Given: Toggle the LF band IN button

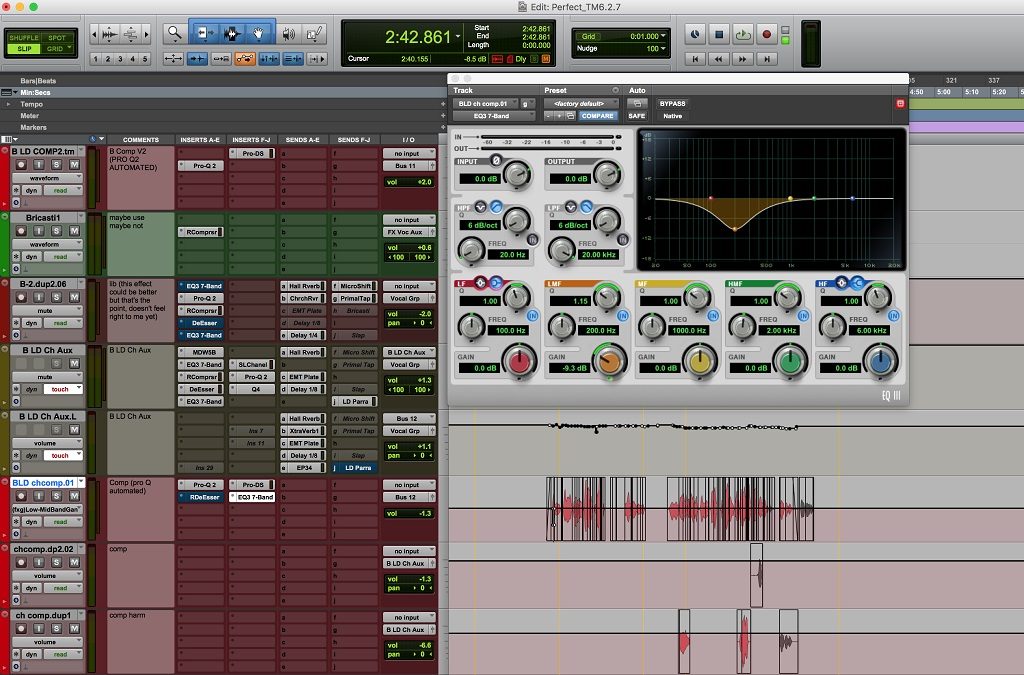Looking at the screenshot, I should [533, 316].
